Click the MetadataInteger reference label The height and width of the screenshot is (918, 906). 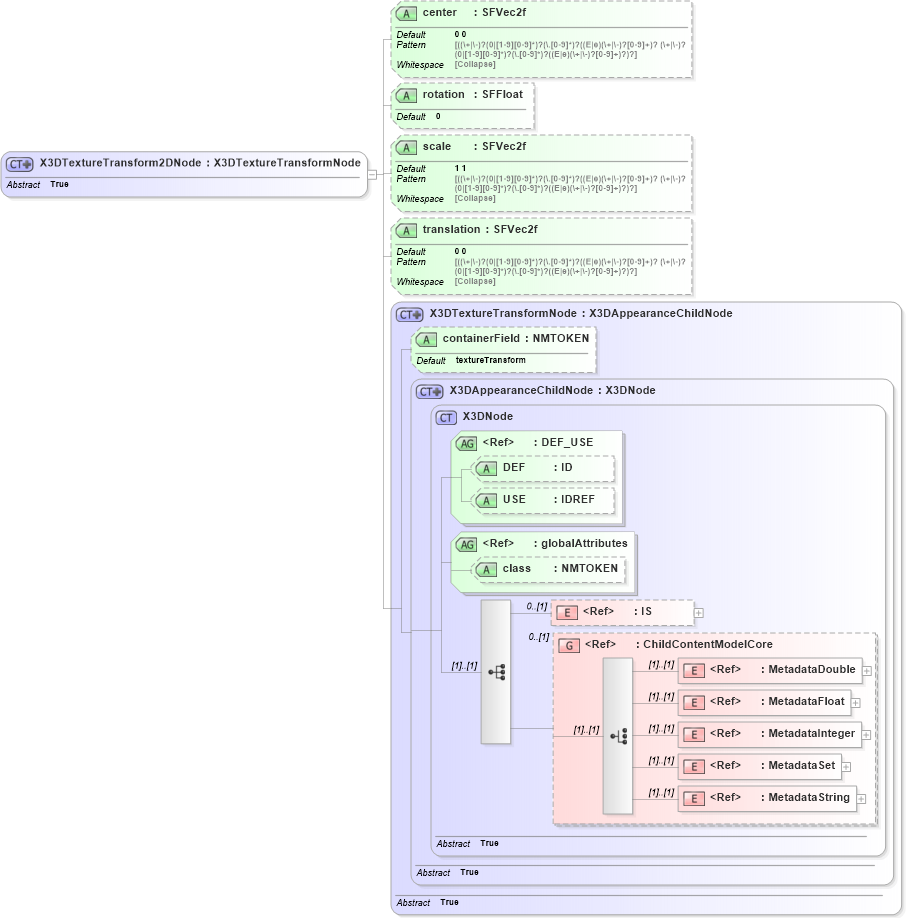pyautogui.click(x=783, y=734)
